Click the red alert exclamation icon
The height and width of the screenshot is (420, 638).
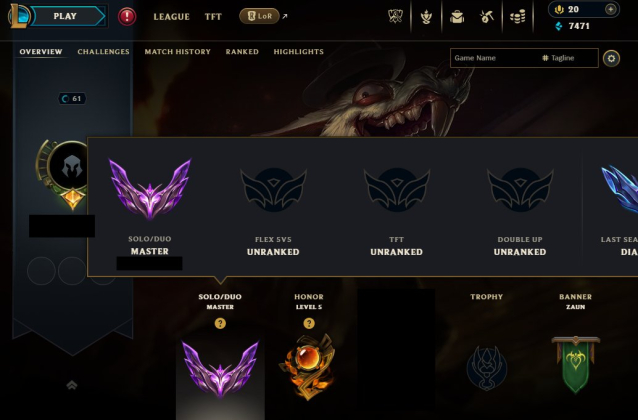pyautogui.click(x=127, y=17)
